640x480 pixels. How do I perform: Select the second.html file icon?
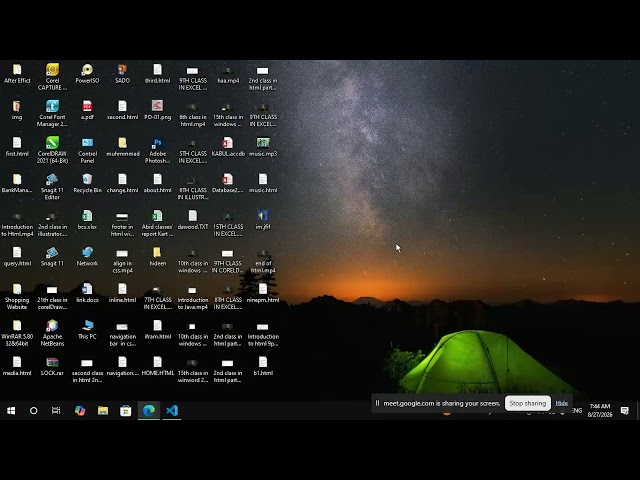point(122,111)
